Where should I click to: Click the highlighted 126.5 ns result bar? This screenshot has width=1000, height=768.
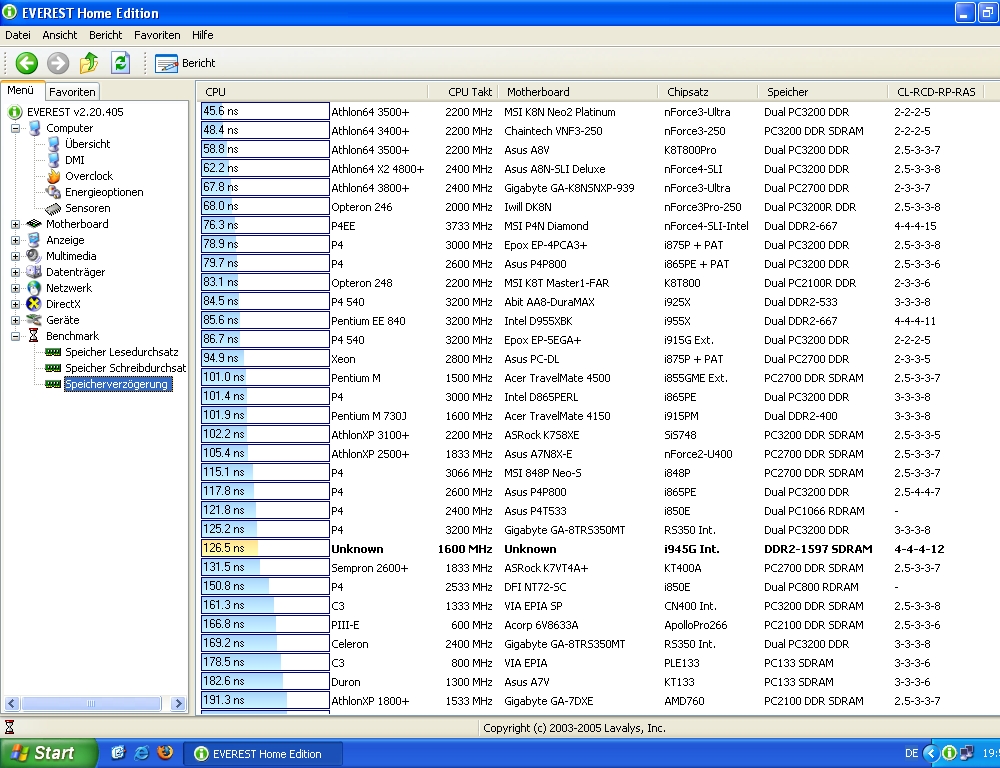pos(265,549)
